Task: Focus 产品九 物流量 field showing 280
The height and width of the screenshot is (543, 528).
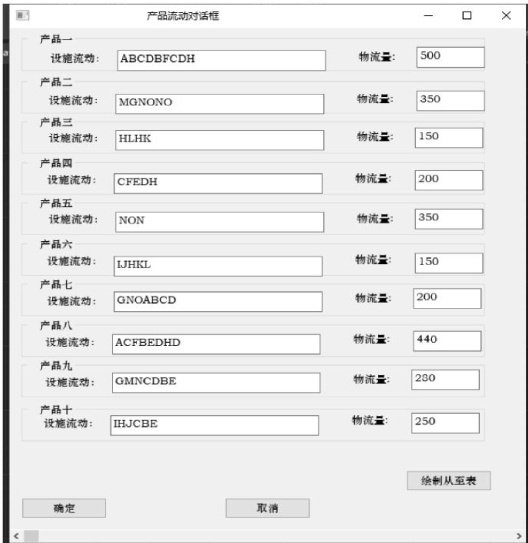Action: click(x=445, y=380)
